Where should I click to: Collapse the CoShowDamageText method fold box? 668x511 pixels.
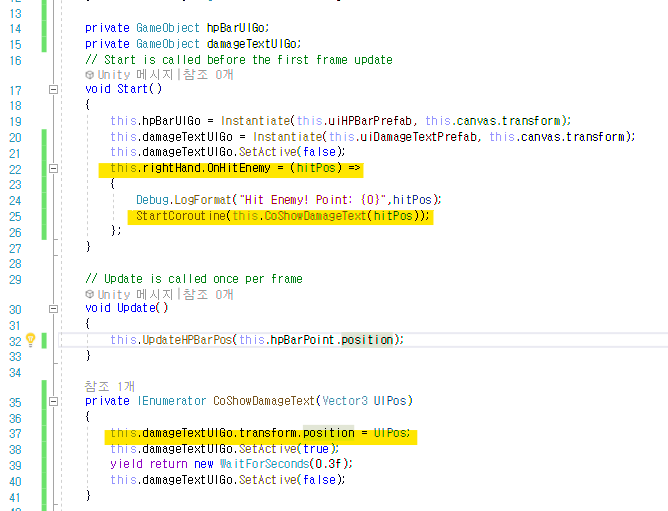click(53, 401)
